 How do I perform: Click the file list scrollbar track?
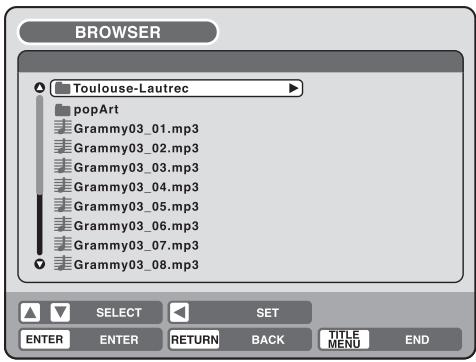pyautogui.click(x=40, y=175)
